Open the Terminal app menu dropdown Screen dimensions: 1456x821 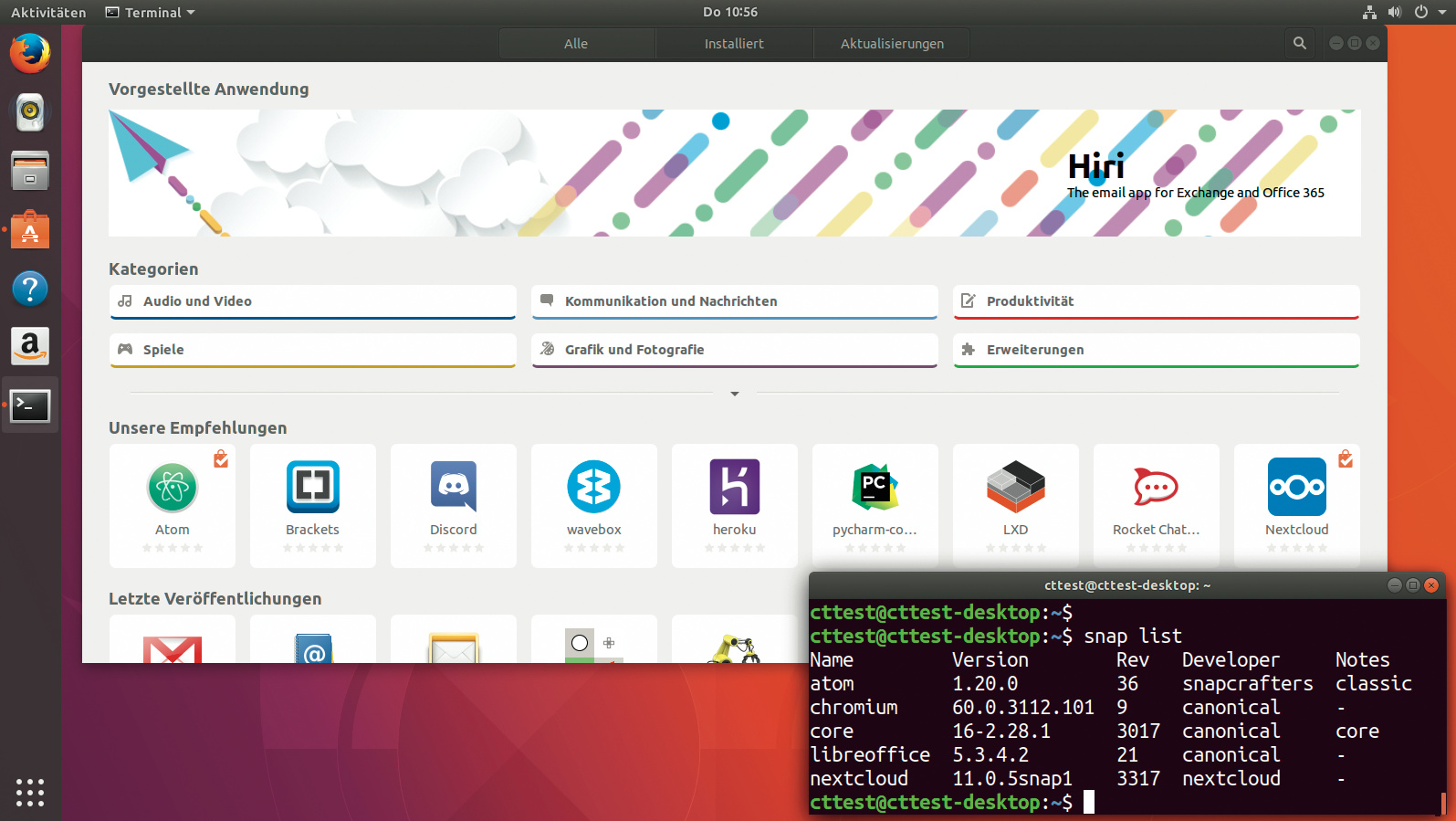pos(152,12)
